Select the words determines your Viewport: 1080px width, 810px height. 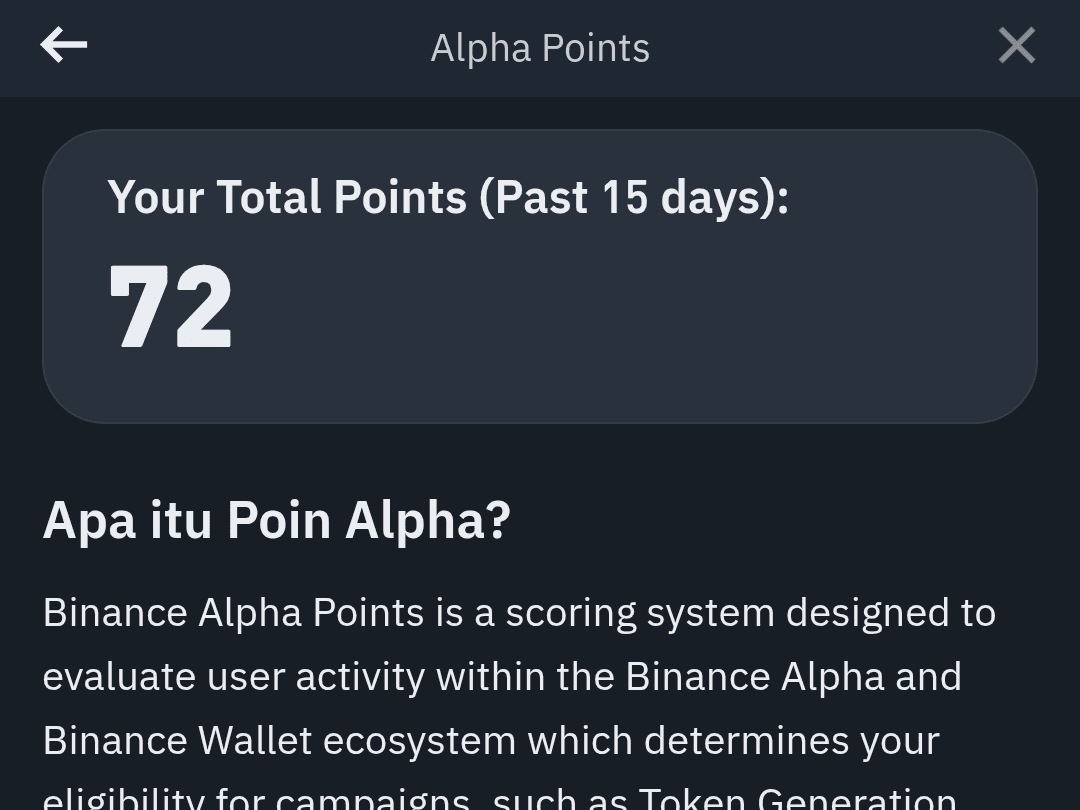tap(791, 740)
